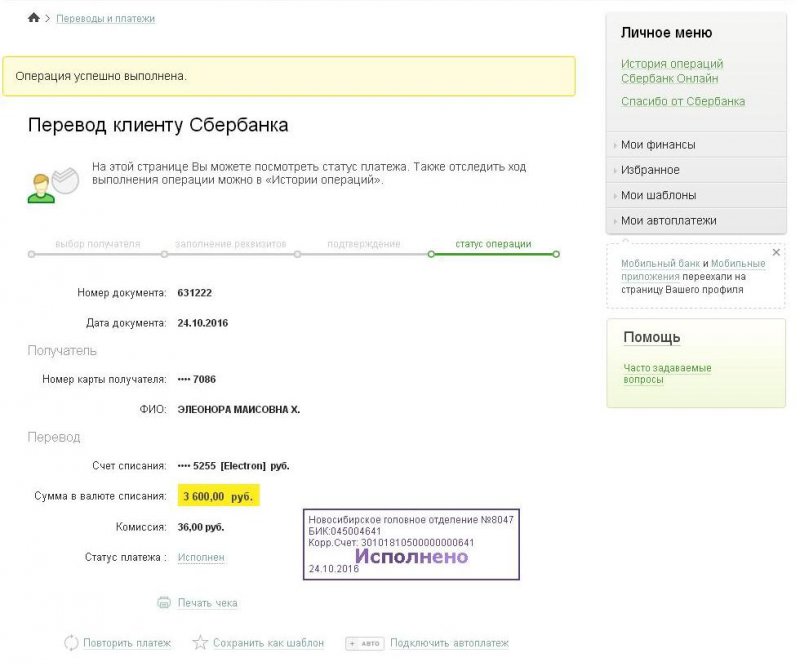The width and height of the screenshot is (800, 671).
Task: Click the статус операции step
Action: (493, 244)
